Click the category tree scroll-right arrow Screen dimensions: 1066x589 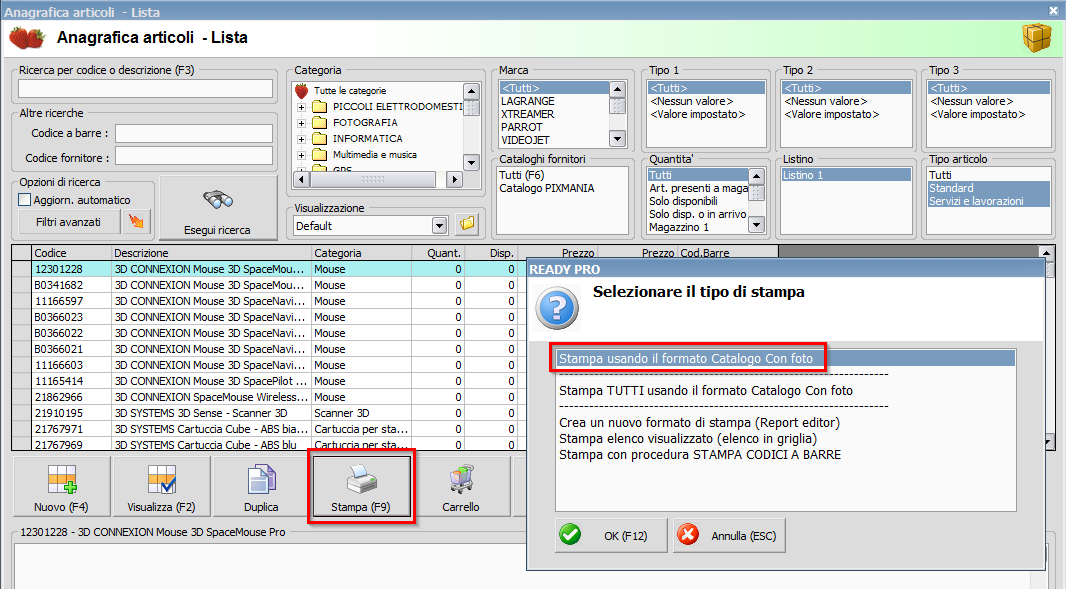455,180
